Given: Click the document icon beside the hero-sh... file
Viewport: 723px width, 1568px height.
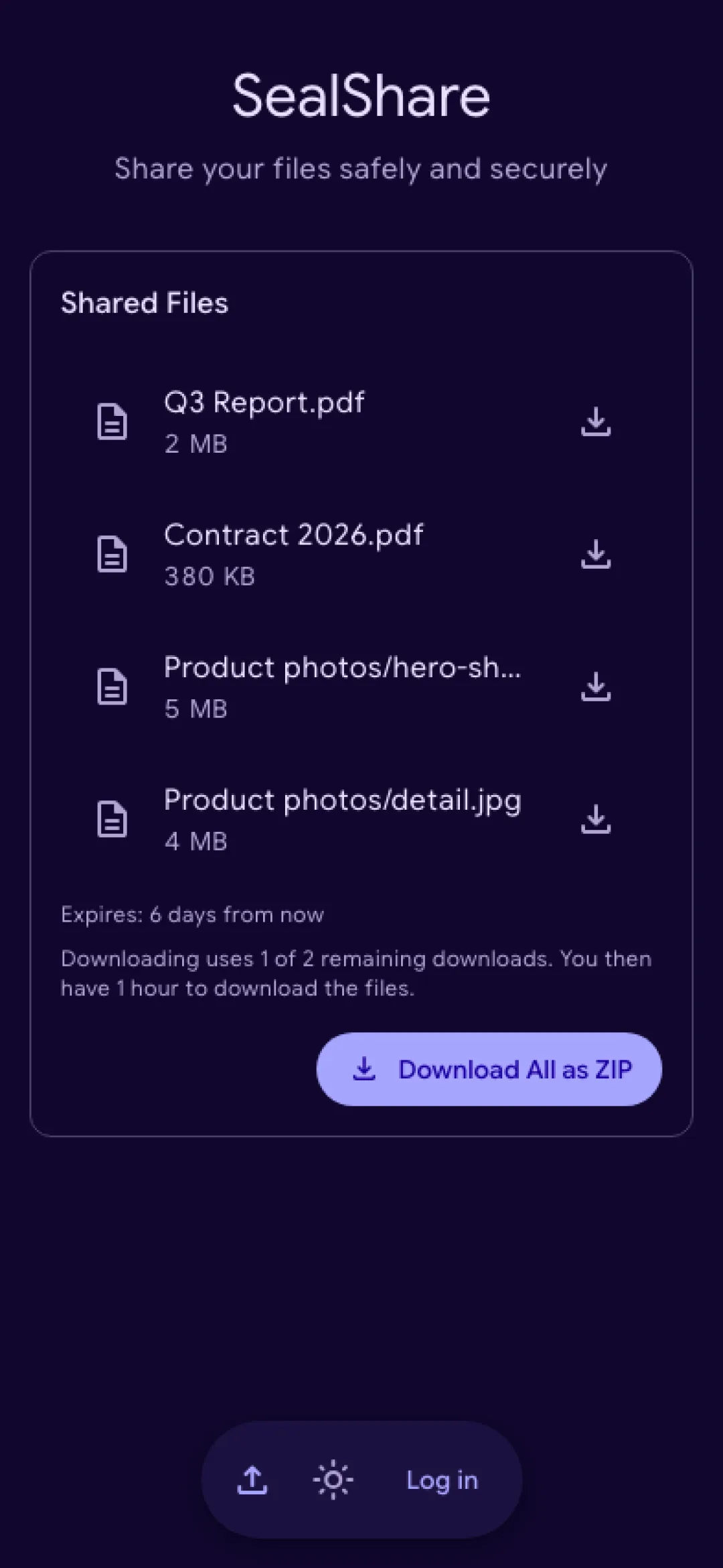Looking at the screenshot, I should tap(112, 687).
